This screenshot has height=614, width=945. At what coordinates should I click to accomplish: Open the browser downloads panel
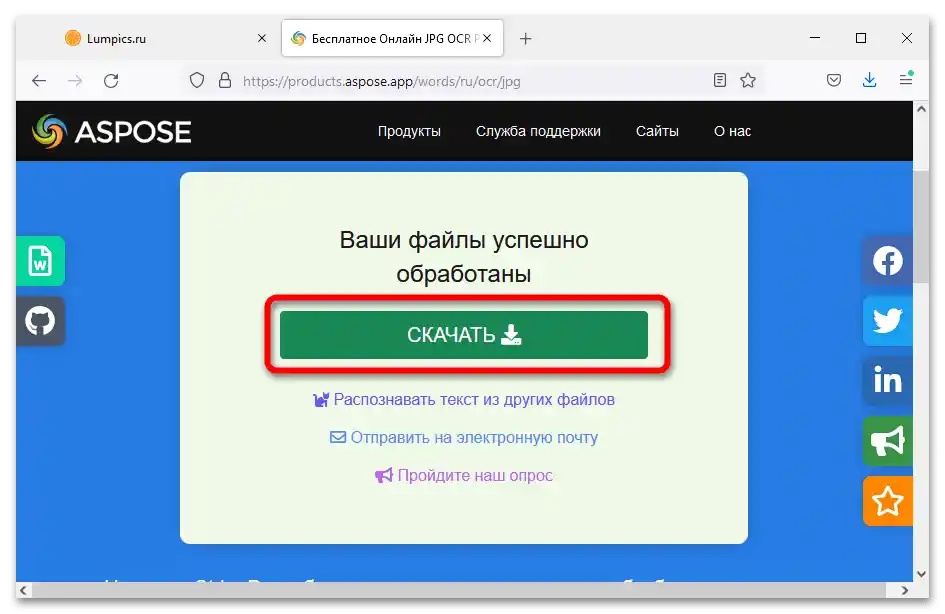[x=870, y=80]
